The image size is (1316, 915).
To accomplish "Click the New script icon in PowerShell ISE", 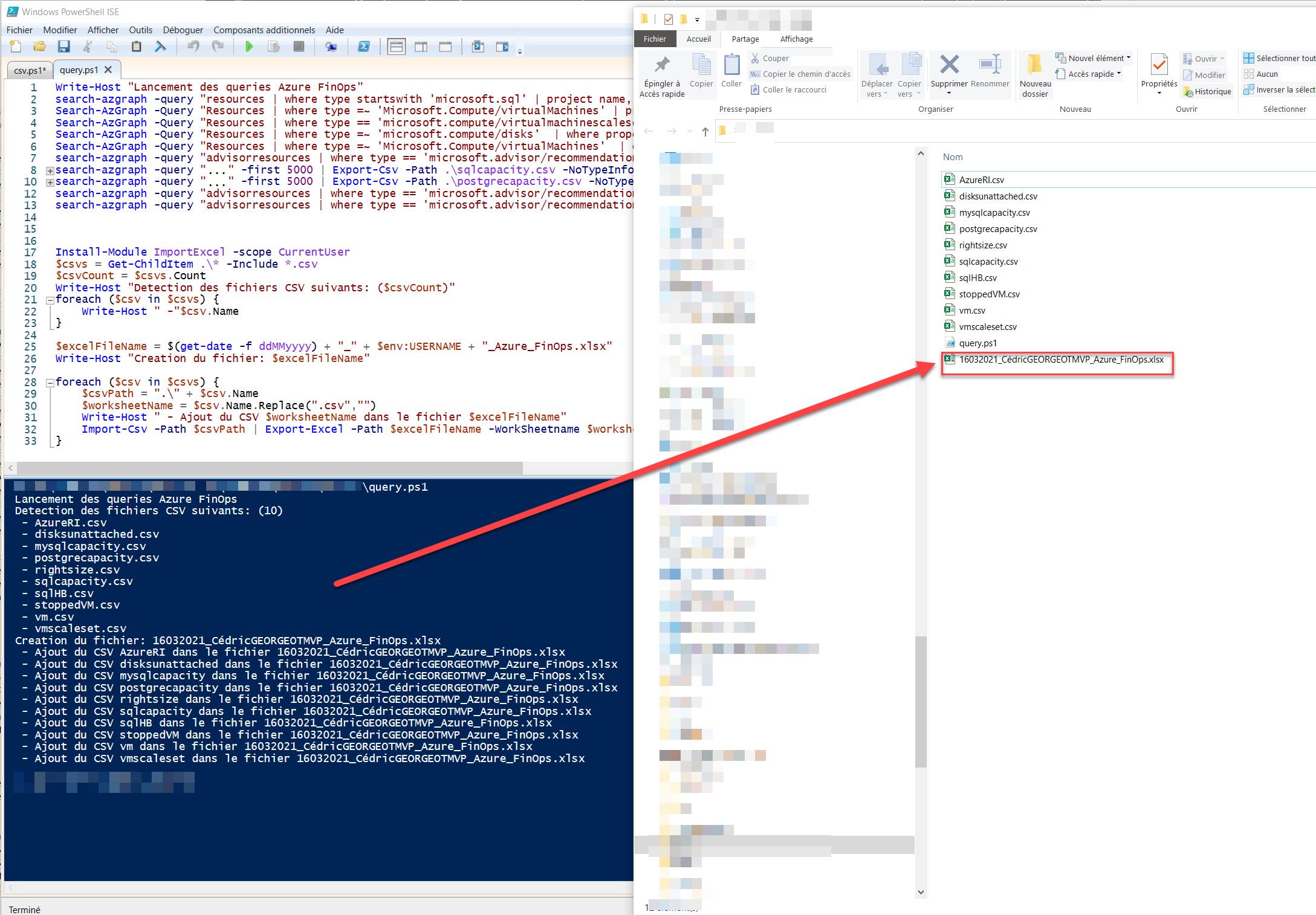I will (x=16, y=47).
